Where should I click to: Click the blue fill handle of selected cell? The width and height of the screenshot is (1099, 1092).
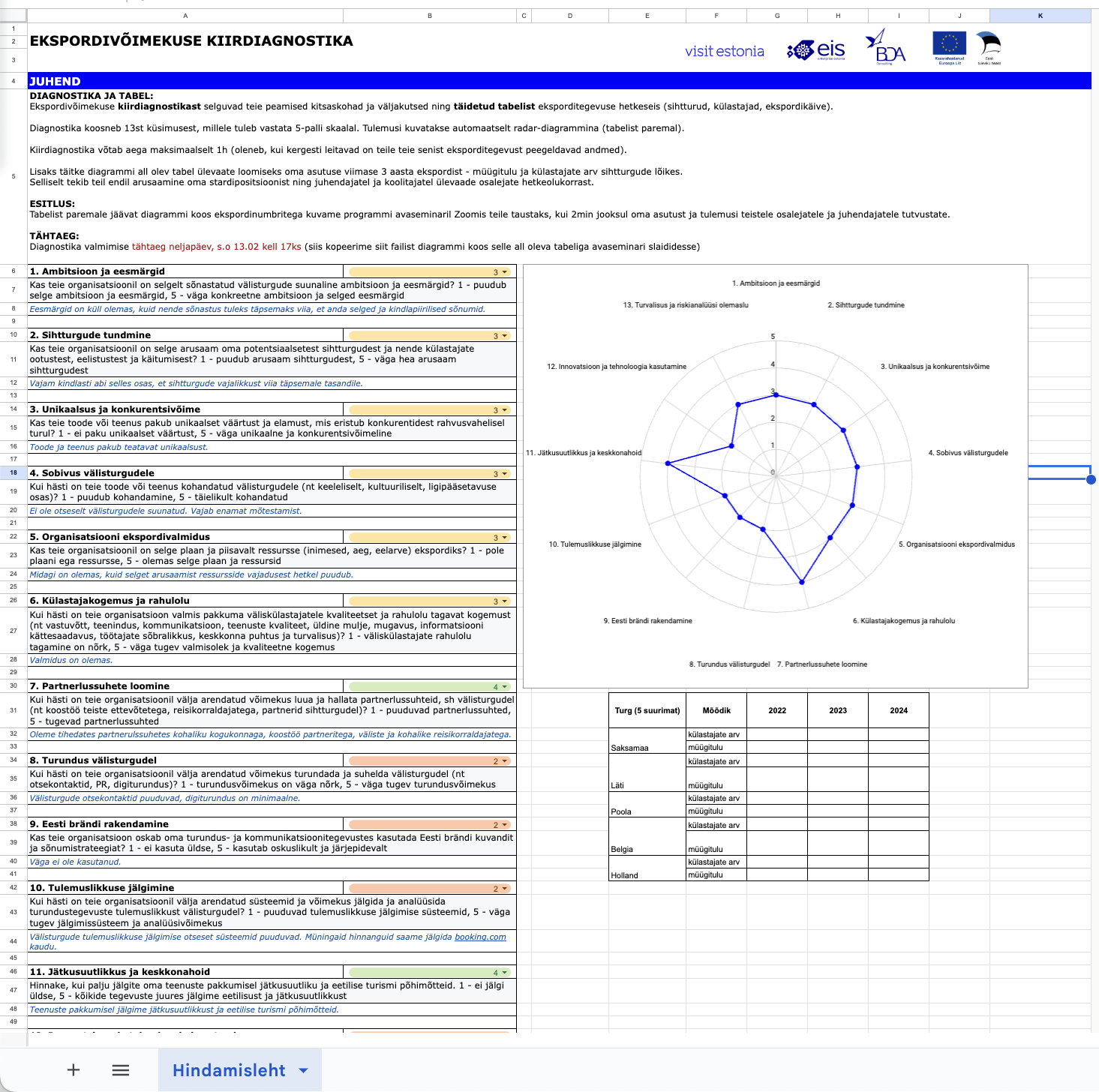coord(1091,479)
